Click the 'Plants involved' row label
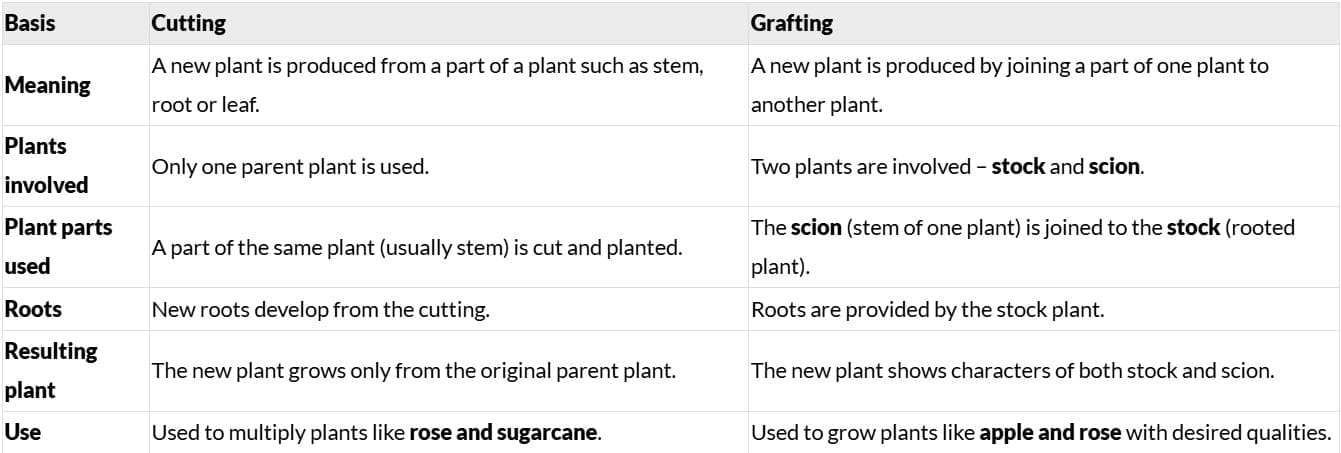 click(47, 165)
